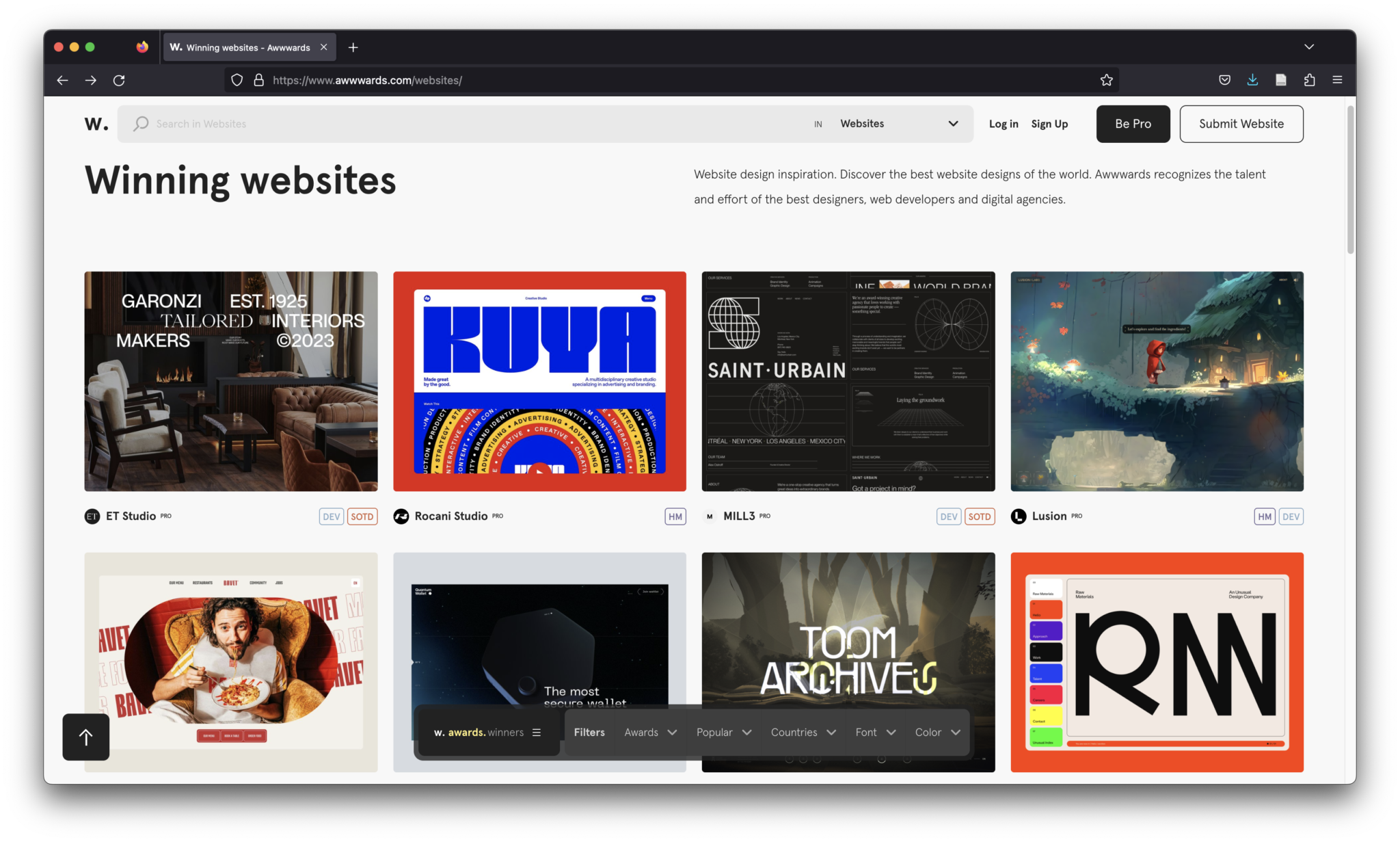This screenshot has height=842, width=1400.
Task: Open the Saint-Urbain website thumbnail
Action: tap(848, 381)
